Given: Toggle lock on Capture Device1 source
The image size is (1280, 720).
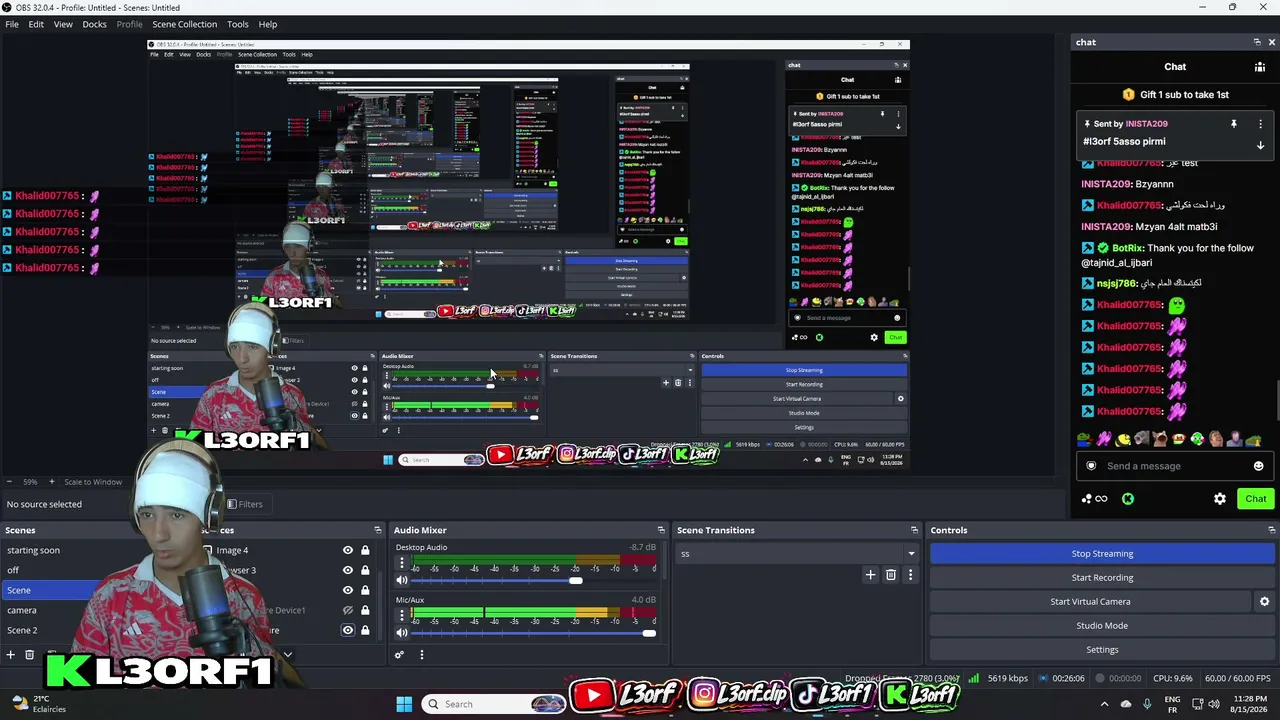Looking at the screenshot, I should point(365,610).
